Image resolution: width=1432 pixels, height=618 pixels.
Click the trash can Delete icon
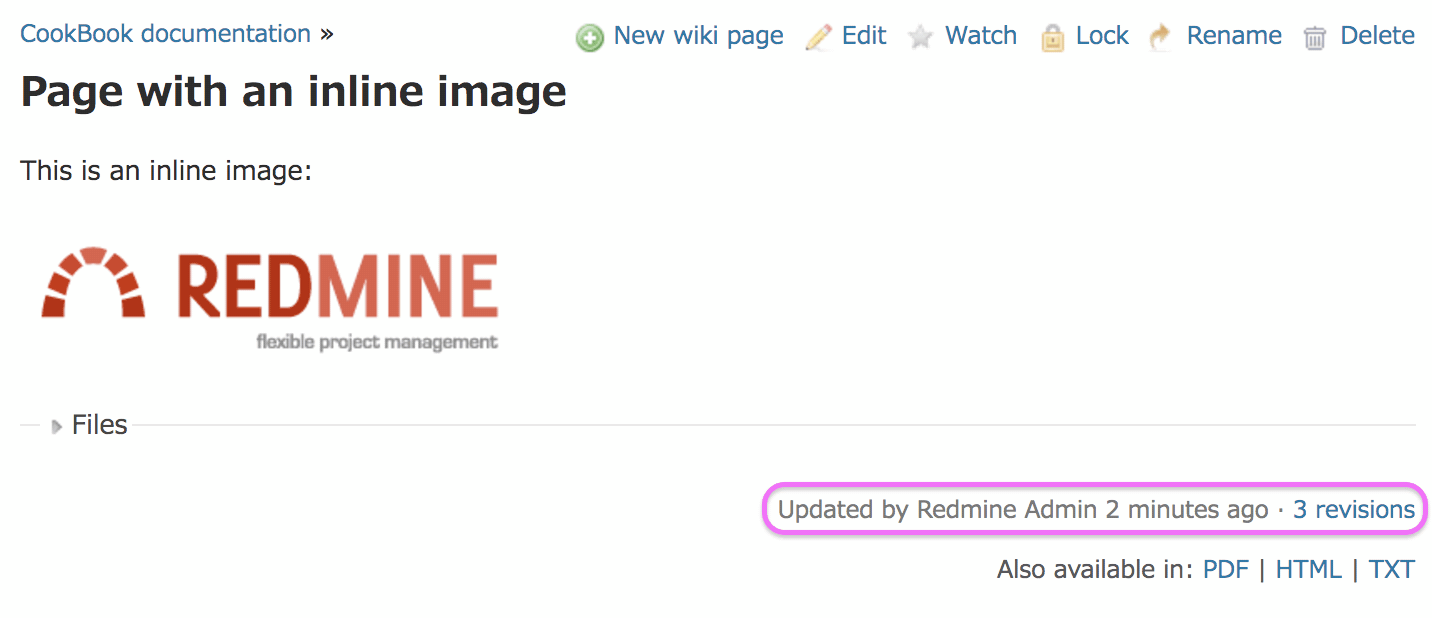click(1315, 38)
